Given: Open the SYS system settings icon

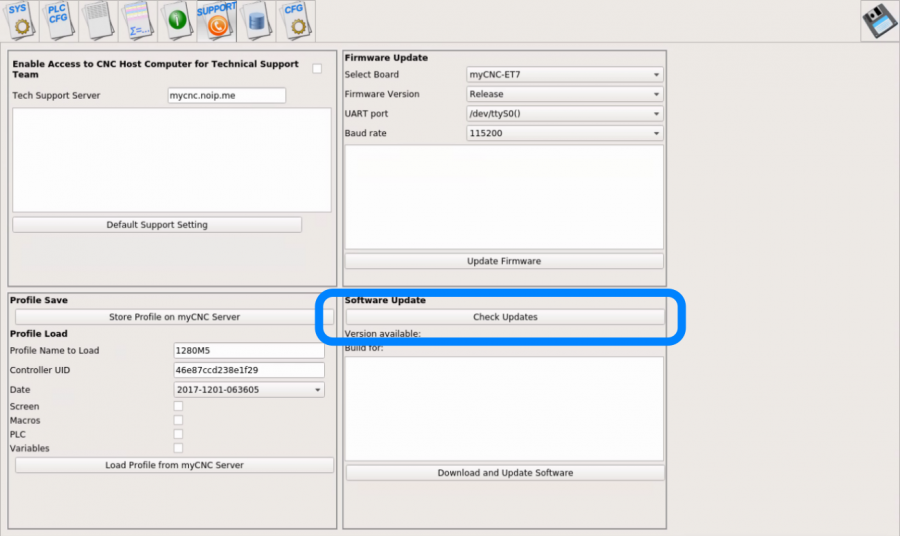Looking at the screenshot, I should 20,20.
